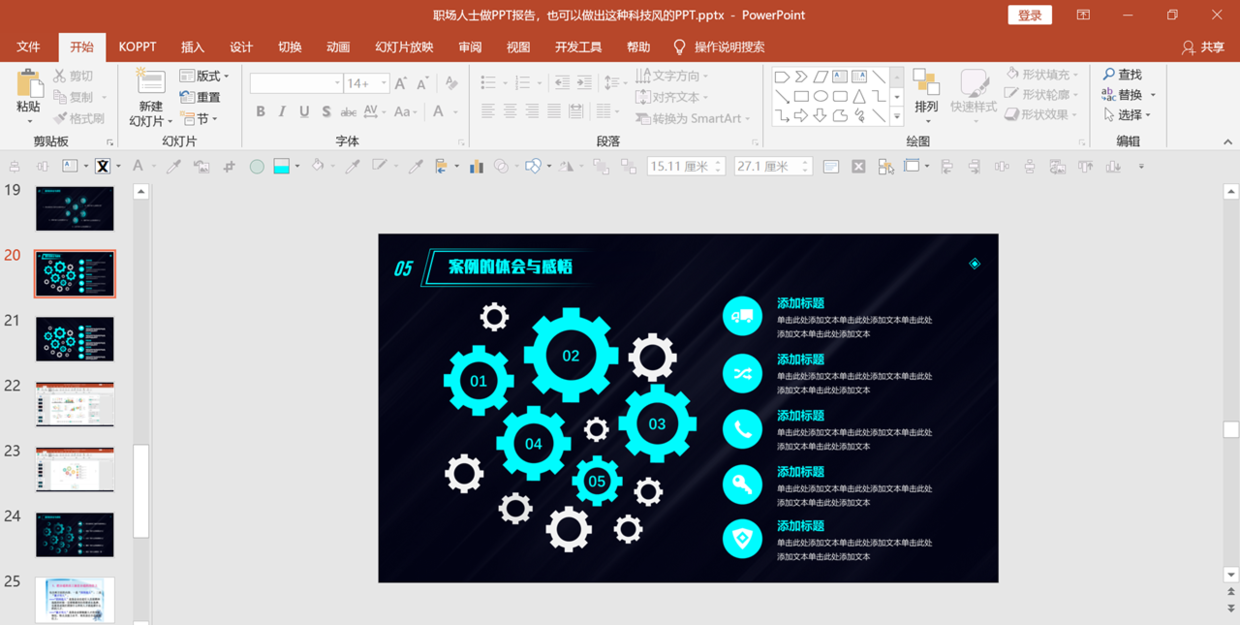Click the paint bucket icon in quick toolbar
This screenshot has width=1240, height=625.
click(318, 167)
